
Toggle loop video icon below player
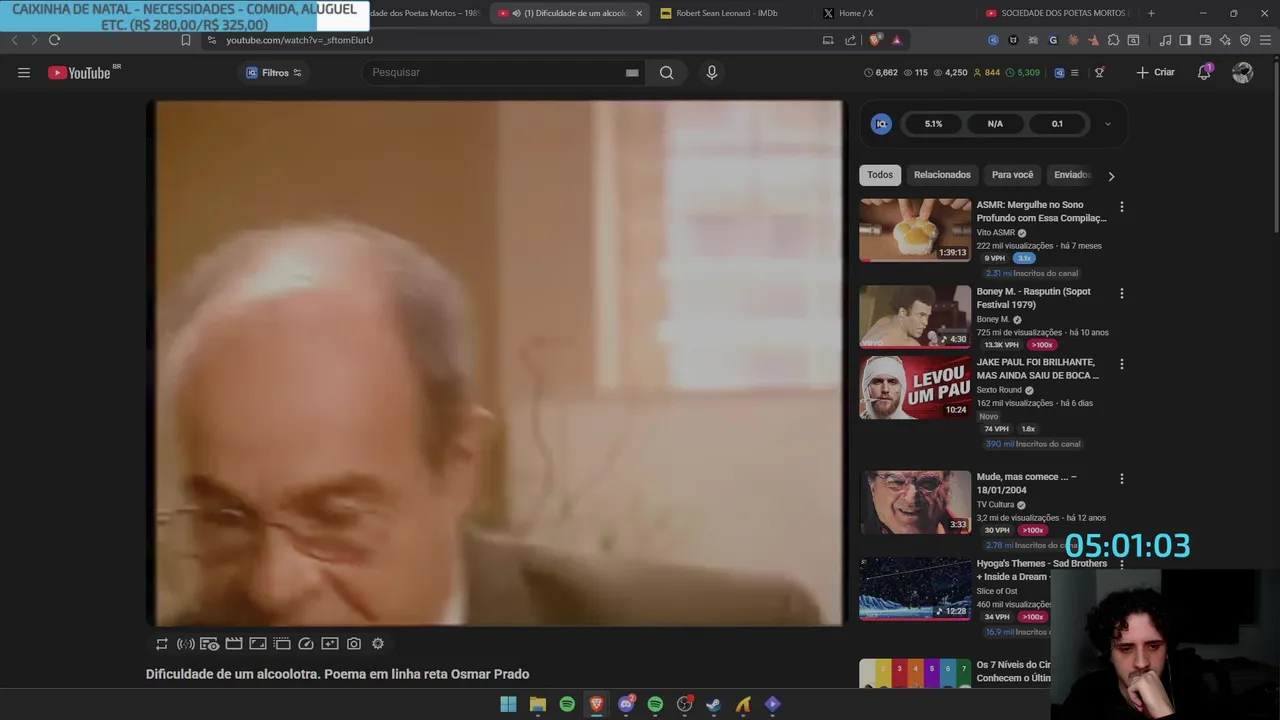coord(162,644)
